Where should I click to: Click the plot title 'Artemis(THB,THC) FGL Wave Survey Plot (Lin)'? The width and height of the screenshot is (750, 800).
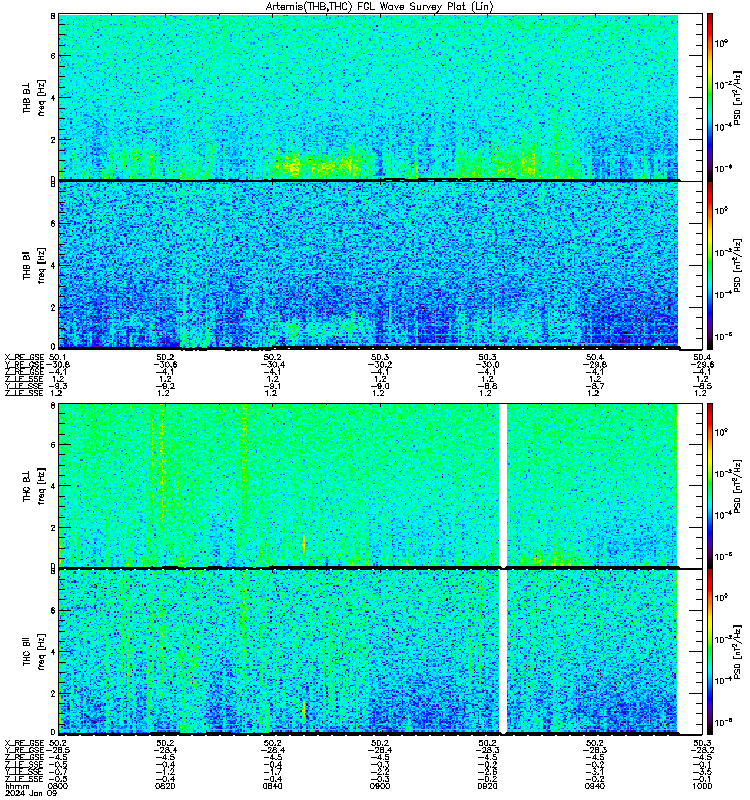click(379, 7)
